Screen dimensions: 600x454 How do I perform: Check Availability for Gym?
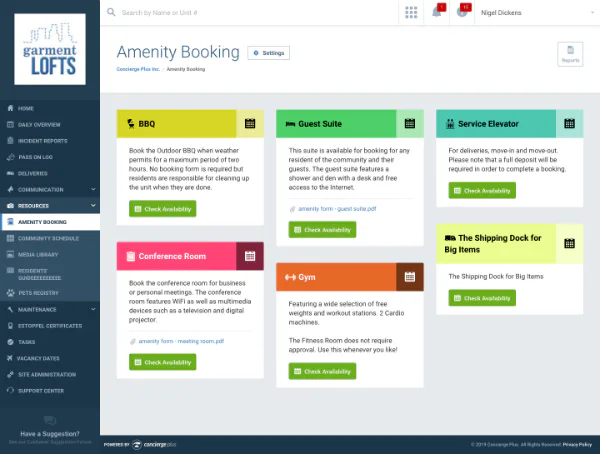coord(322,371)
